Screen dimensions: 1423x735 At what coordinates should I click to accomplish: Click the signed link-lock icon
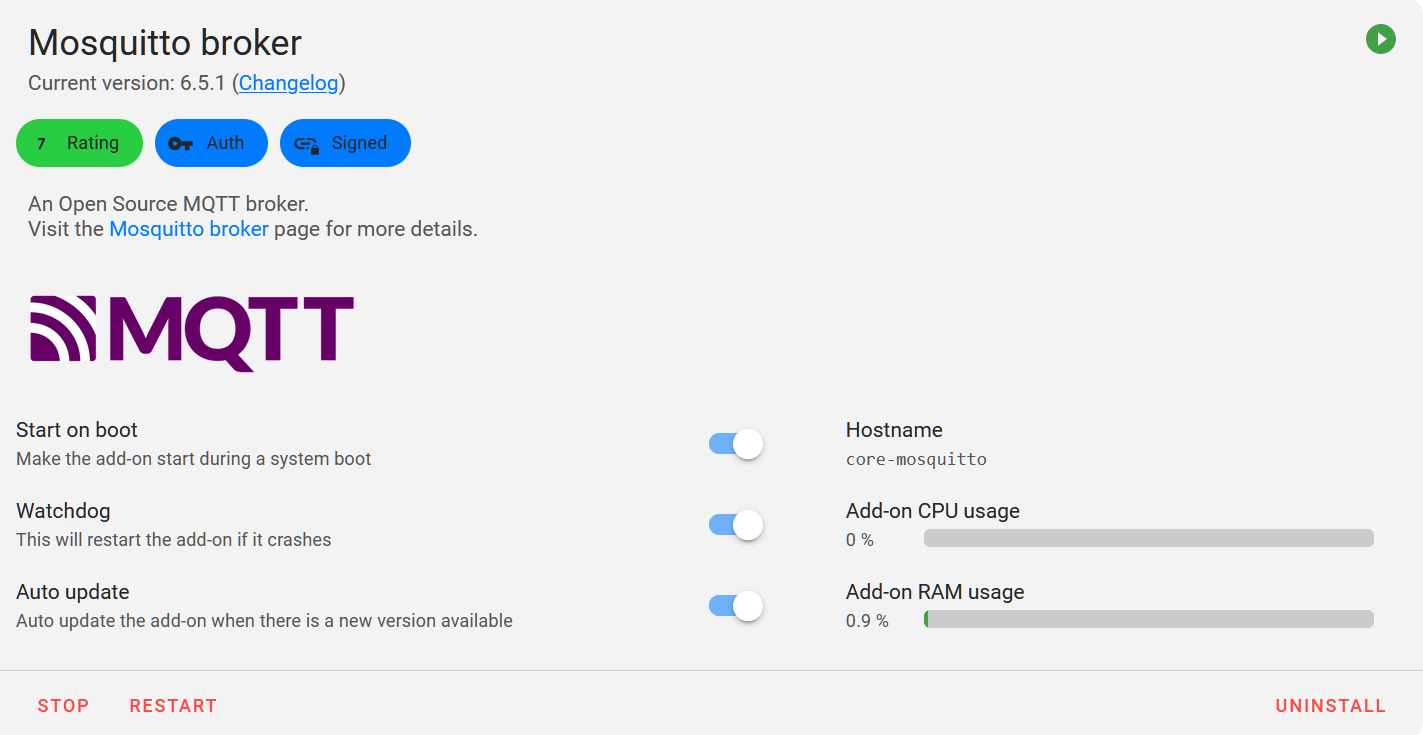click(x=306, y=144)
